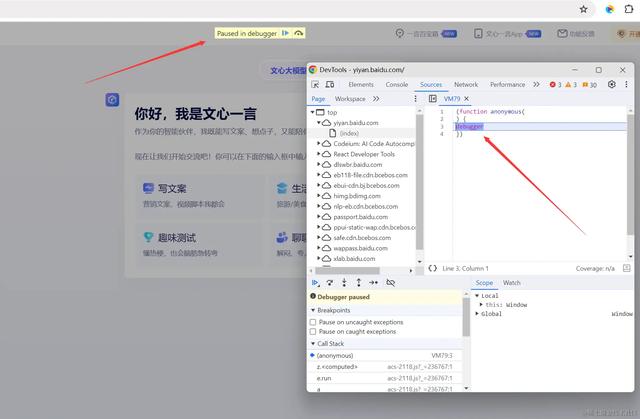This screenshot has width=640, height=419.
Task: Click the highlighted debugger statement in code
Action: (469, 126)
